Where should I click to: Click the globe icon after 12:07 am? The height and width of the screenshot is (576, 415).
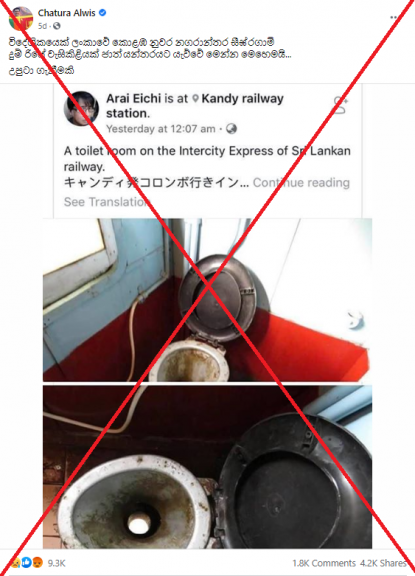point(231,129)
